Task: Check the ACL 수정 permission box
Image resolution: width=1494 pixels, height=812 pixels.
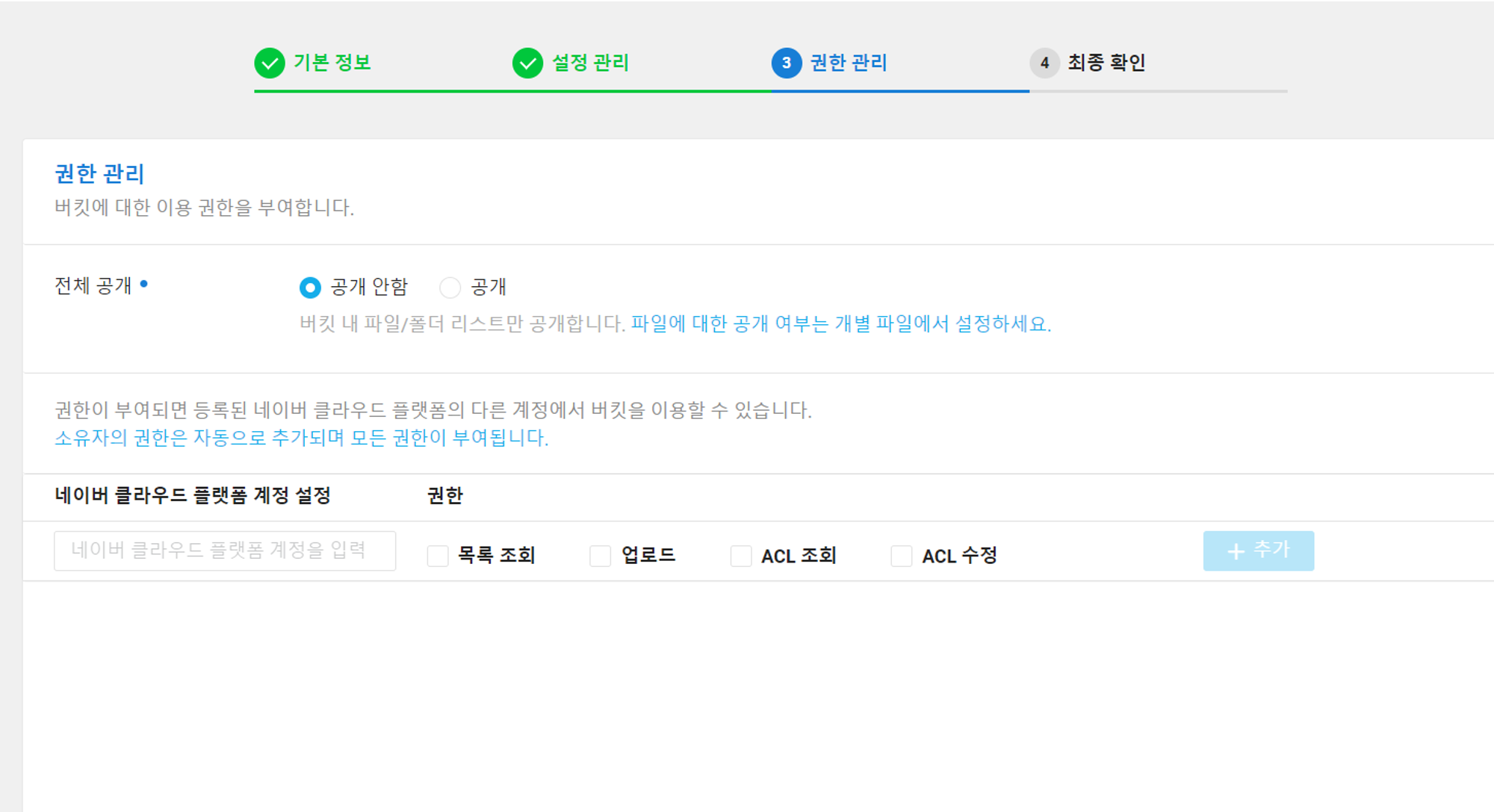Action: pyautogui.click(x=902, y=556)
